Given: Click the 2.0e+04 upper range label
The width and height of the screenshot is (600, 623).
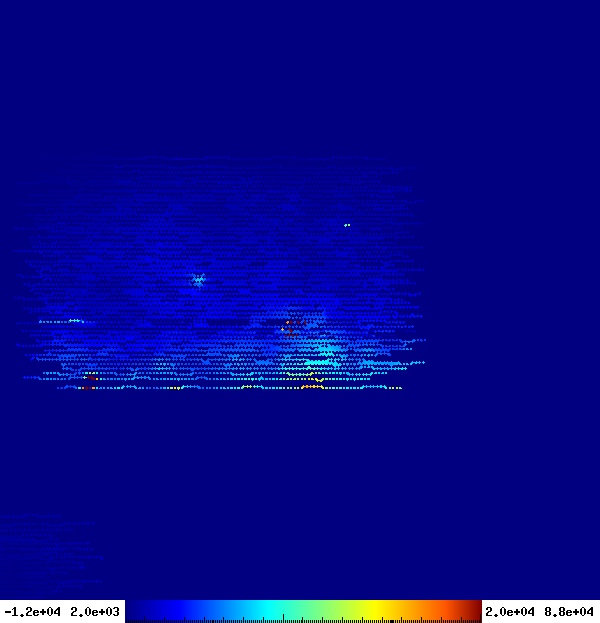Looking at the screenshot, I should 510,611.
